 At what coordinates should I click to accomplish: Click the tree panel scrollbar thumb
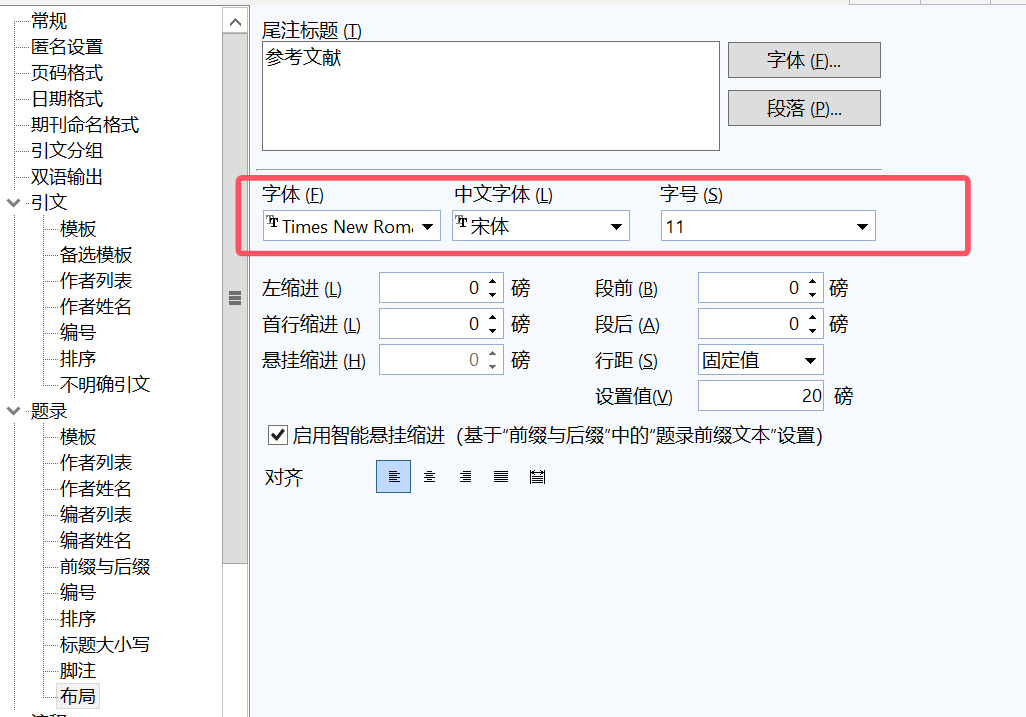[x=236, y=298]
